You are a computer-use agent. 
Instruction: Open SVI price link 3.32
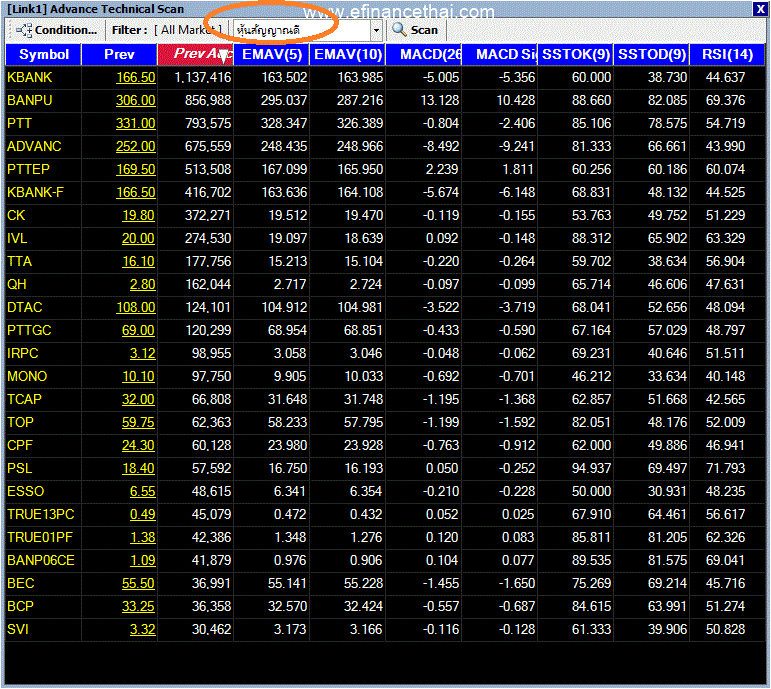(143, 629)
